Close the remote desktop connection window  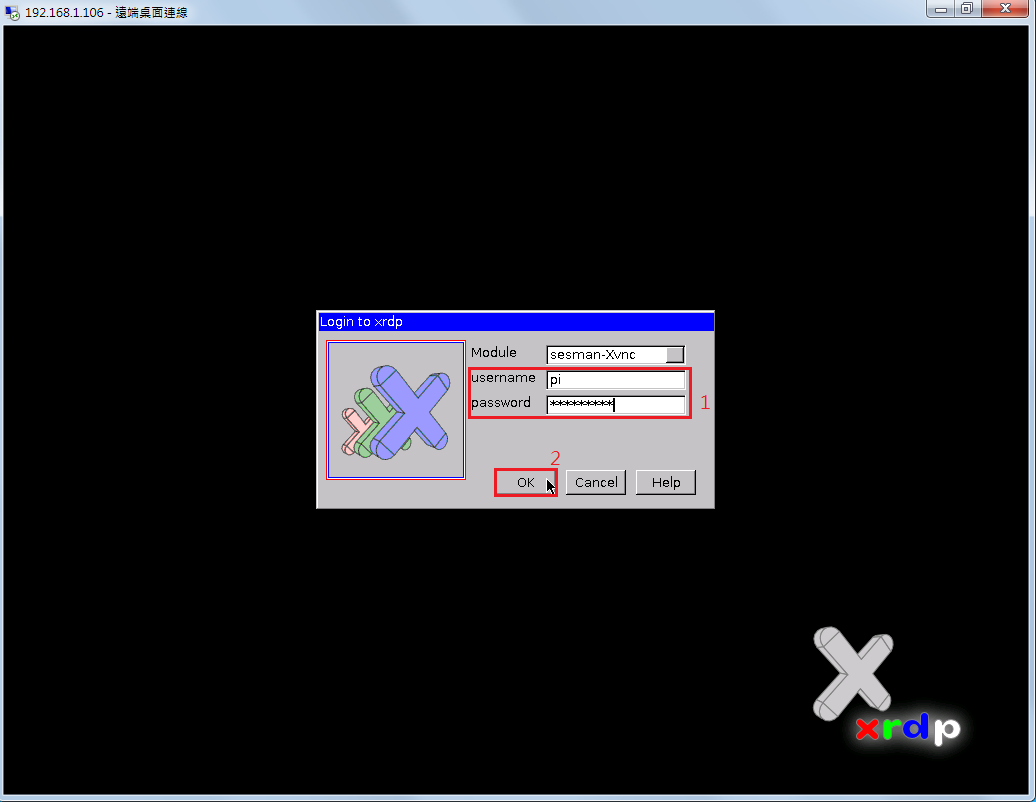[x=1003, y=9]
